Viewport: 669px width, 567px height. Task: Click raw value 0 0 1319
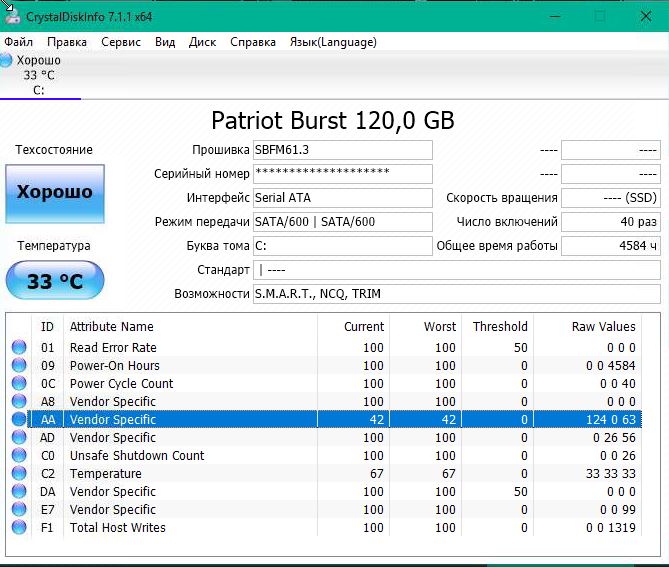tap(611, 527)
